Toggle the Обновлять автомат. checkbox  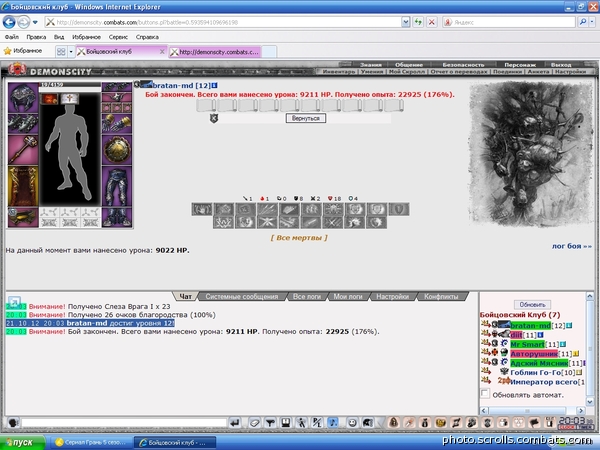(485, 393)
